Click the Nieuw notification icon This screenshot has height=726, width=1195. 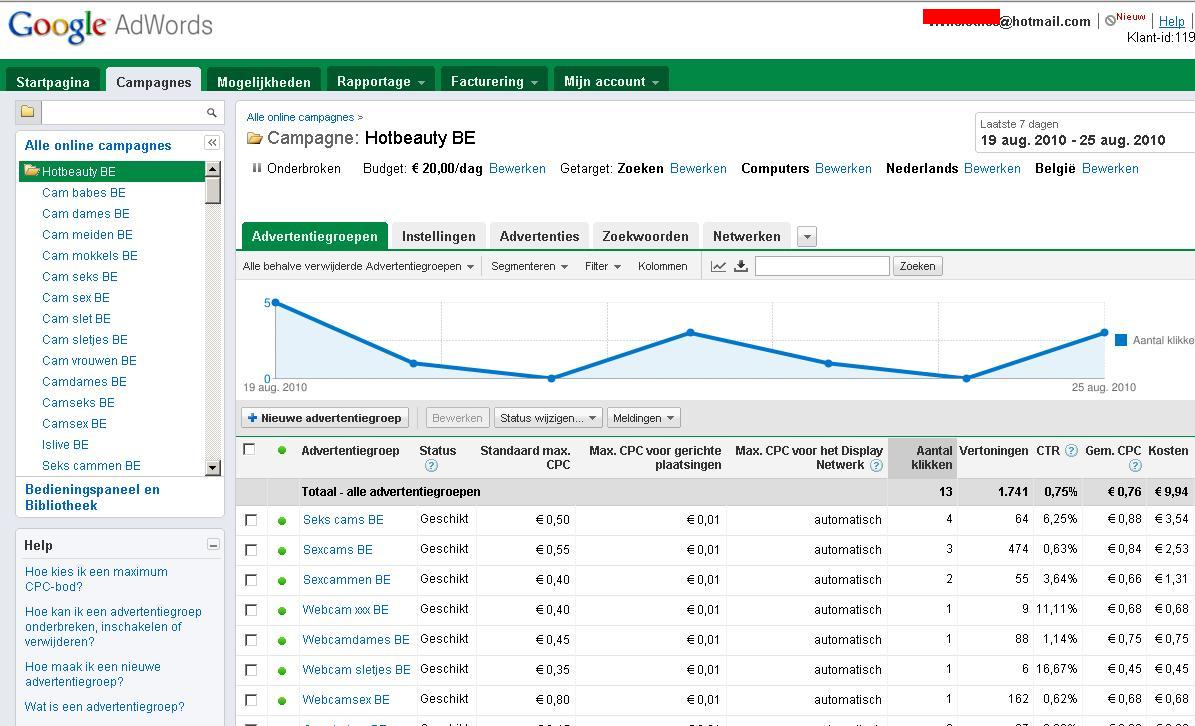click(x=1110, y=21)
